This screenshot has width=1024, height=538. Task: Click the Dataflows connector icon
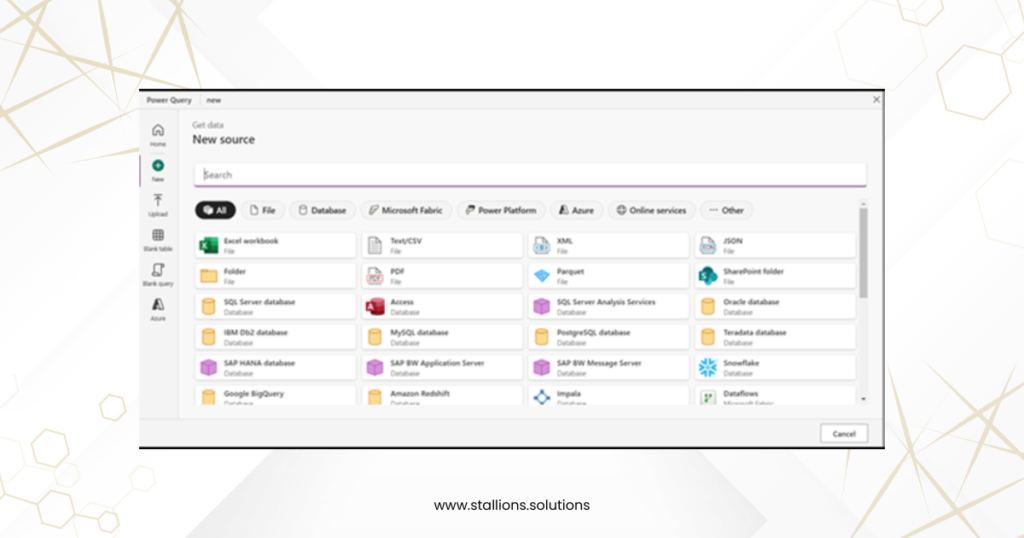click(x=708, y=397)
